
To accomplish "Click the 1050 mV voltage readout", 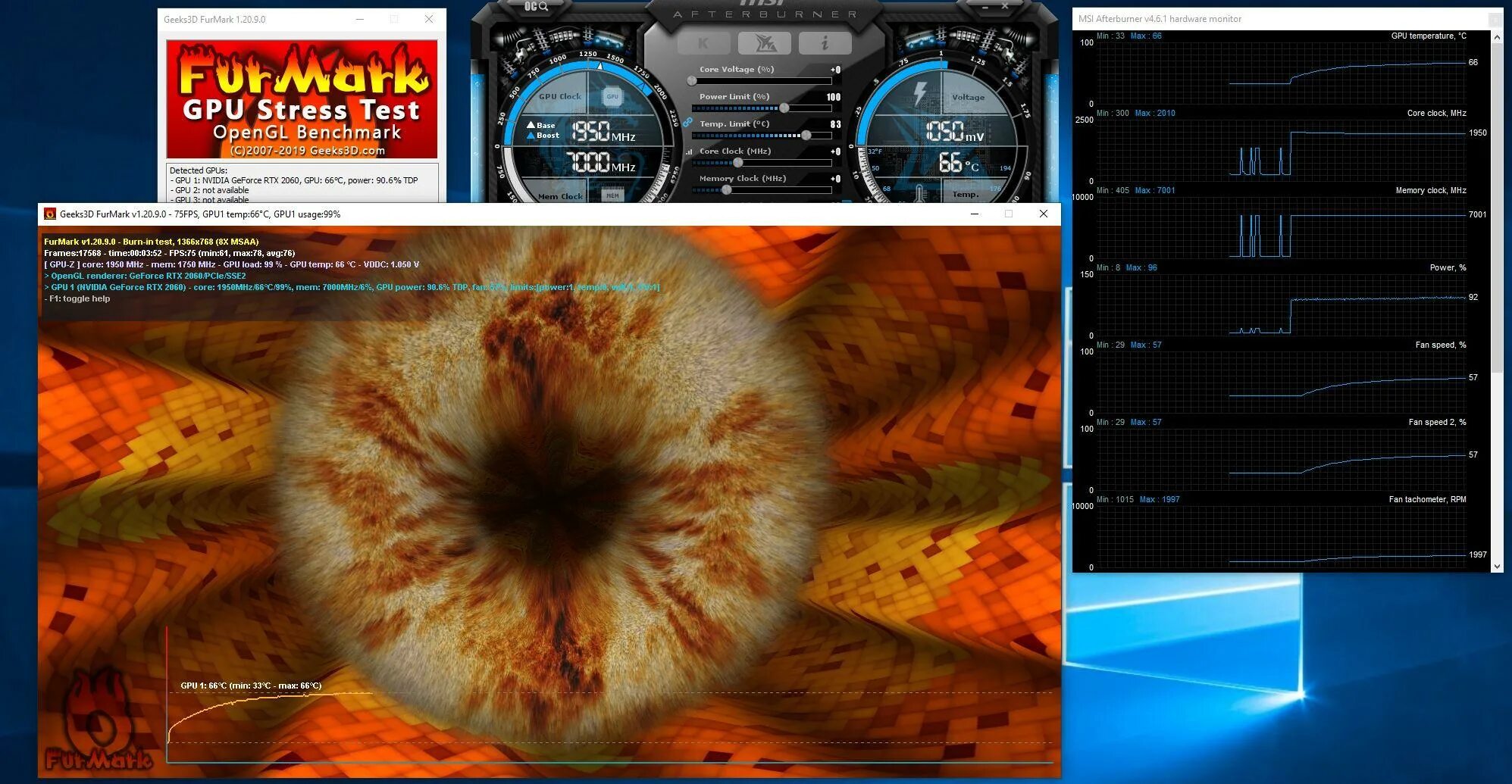I will (954, 132).
